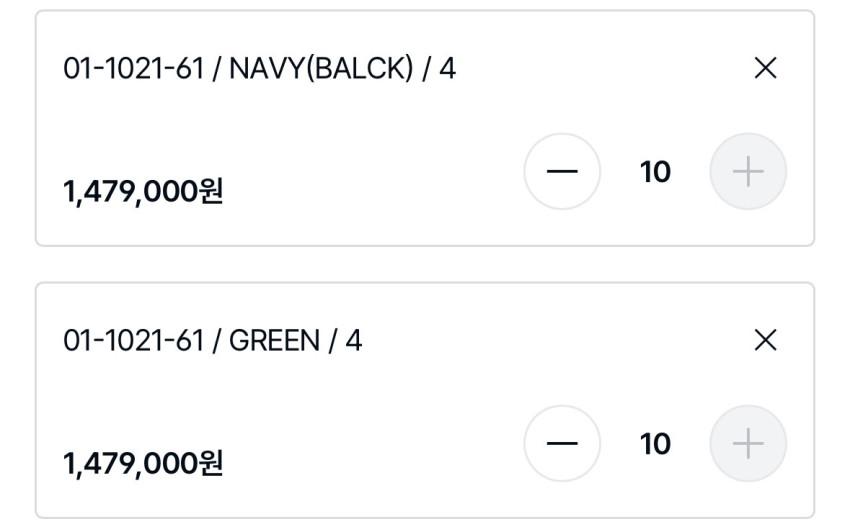The image size is (850, 532).
Task: Click the 원 currency unit in NAVY(BALCK) card
Action: tap(208, 192)
